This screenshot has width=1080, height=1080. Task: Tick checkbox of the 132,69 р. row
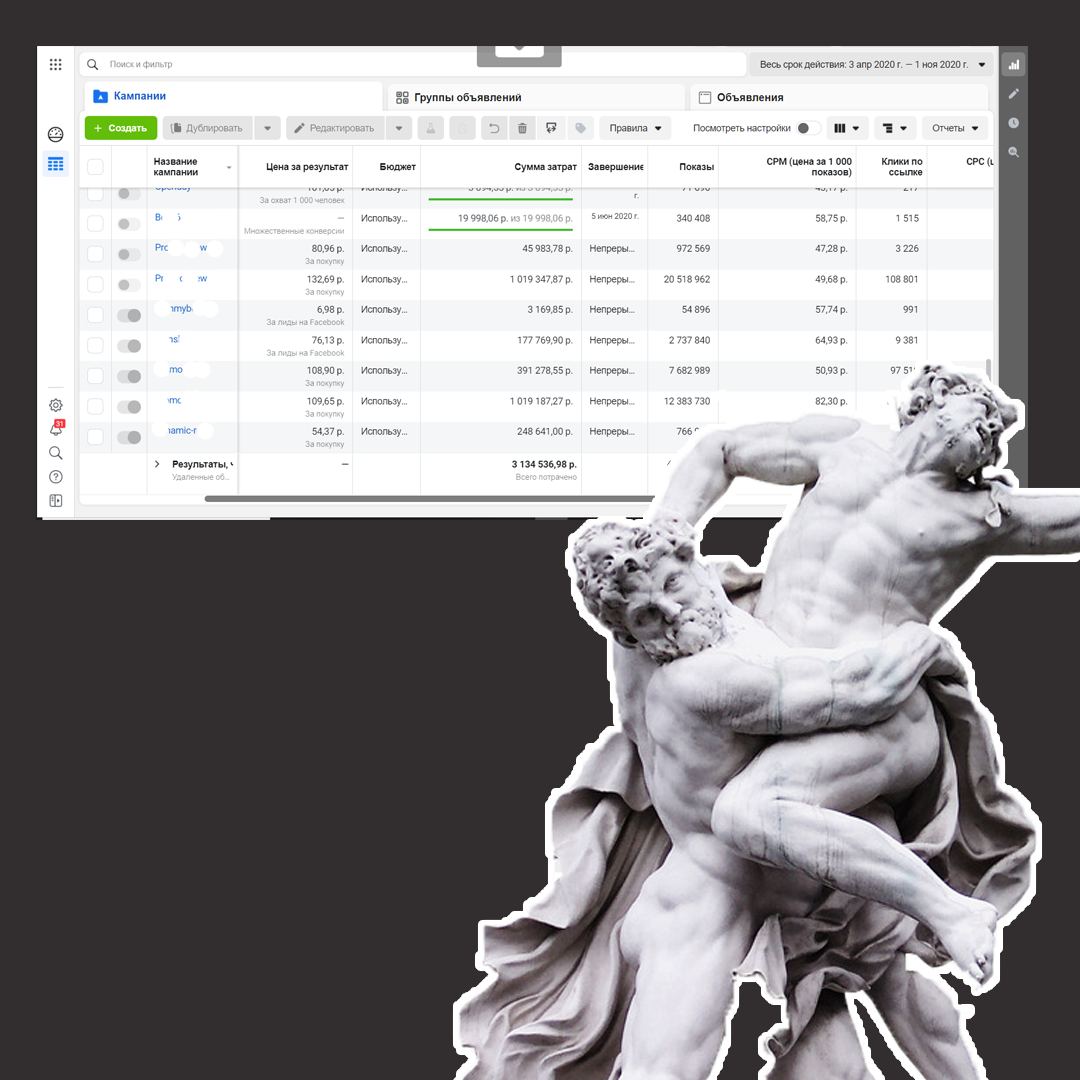tap(95, 284)
